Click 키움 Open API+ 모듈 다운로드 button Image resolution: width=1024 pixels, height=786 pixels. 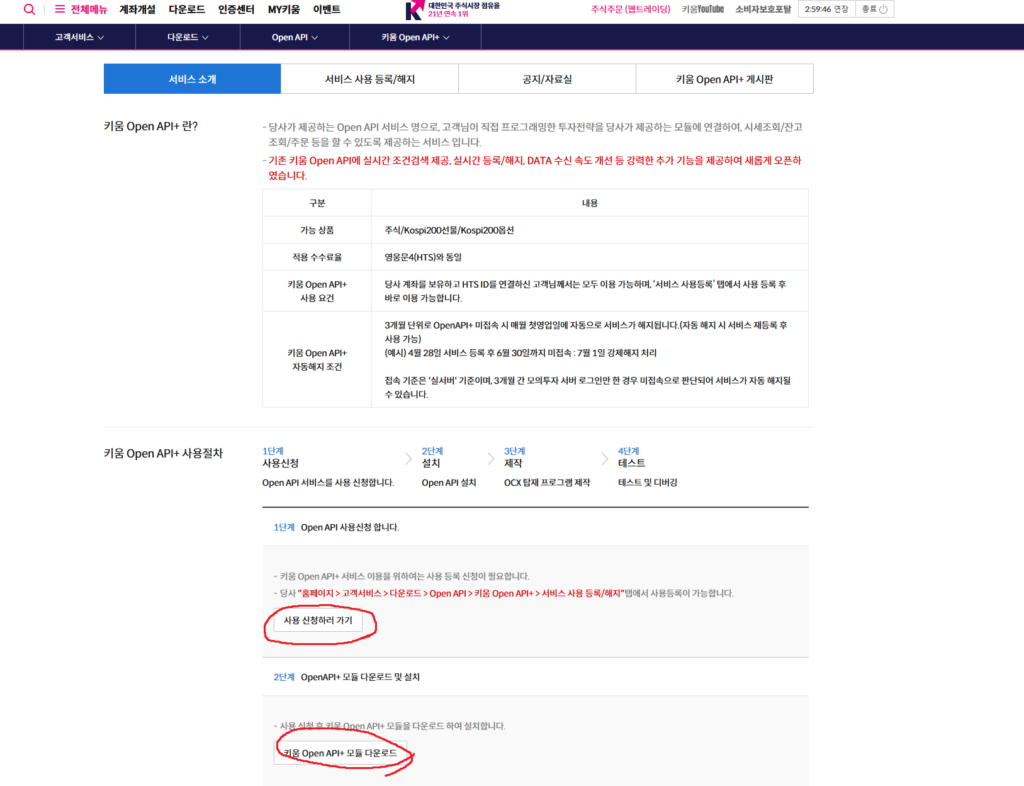(x=340, y=752)
